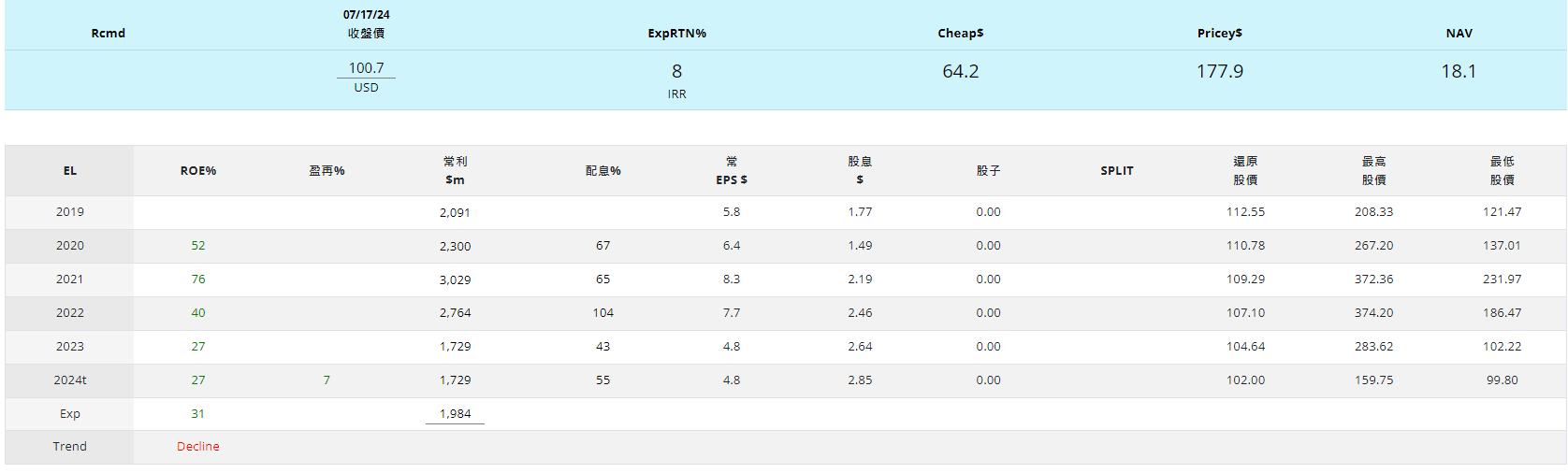
Task: Click profit 2,764 for 2022
Action: (x=455, y=313)
